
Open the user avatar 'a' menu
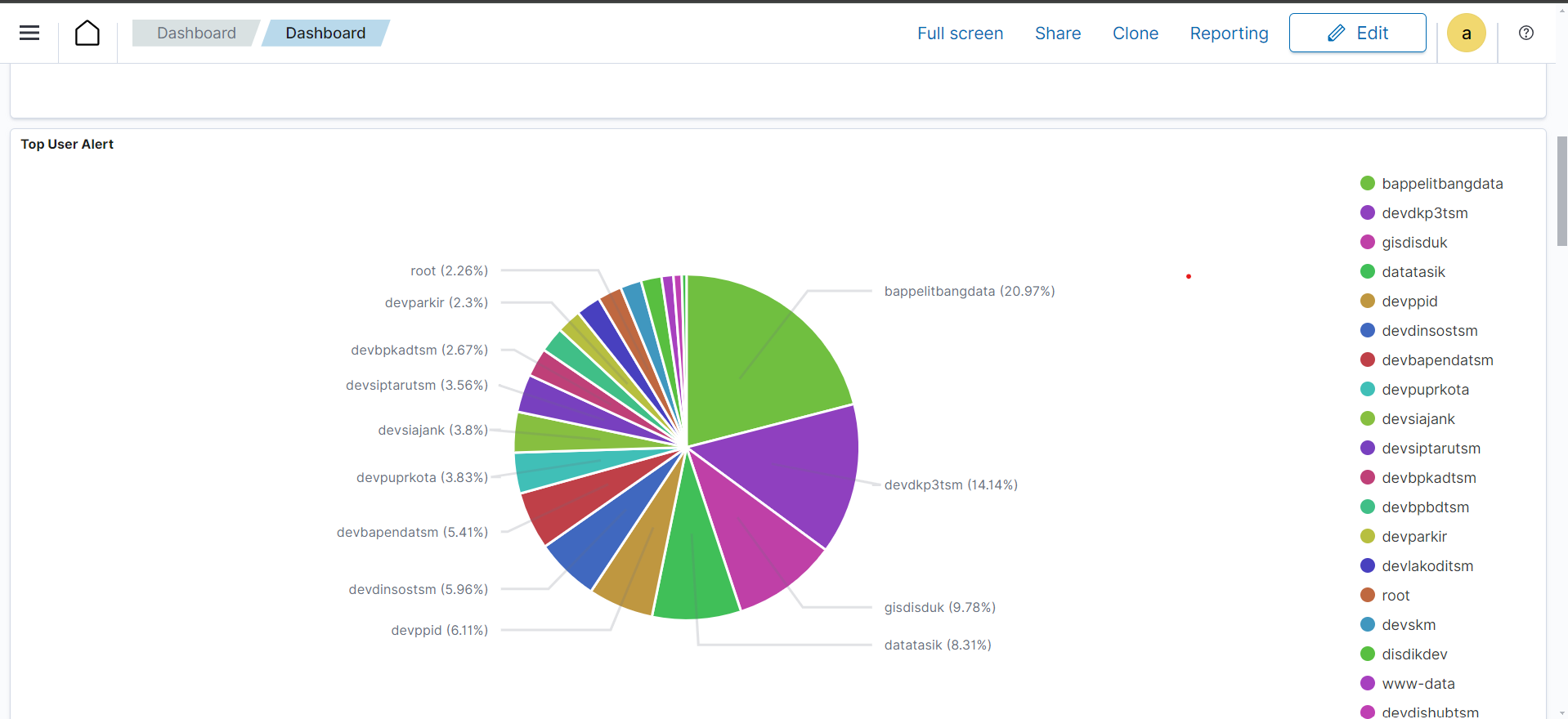click(1466, 33)
